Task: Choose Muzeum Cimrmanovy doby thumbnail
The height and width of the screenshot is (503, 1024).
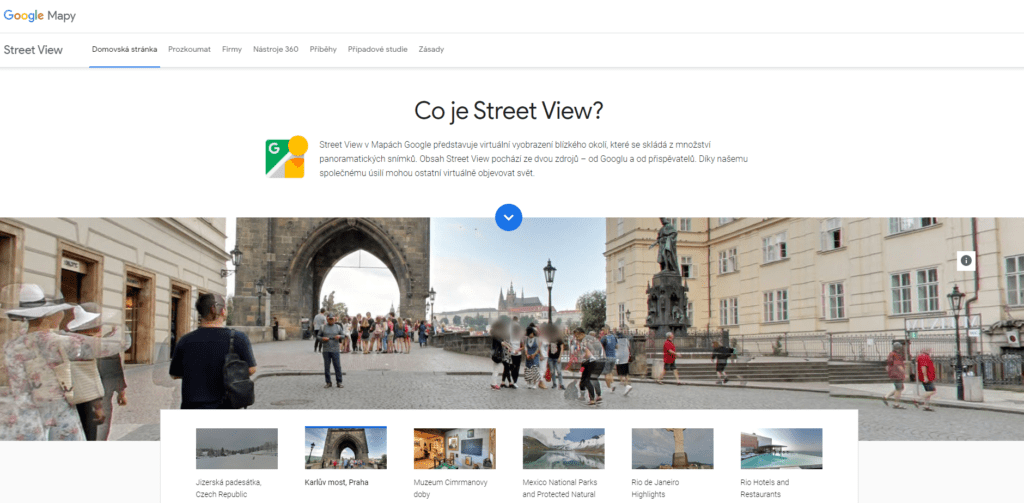Action: [x=455, y=449]
